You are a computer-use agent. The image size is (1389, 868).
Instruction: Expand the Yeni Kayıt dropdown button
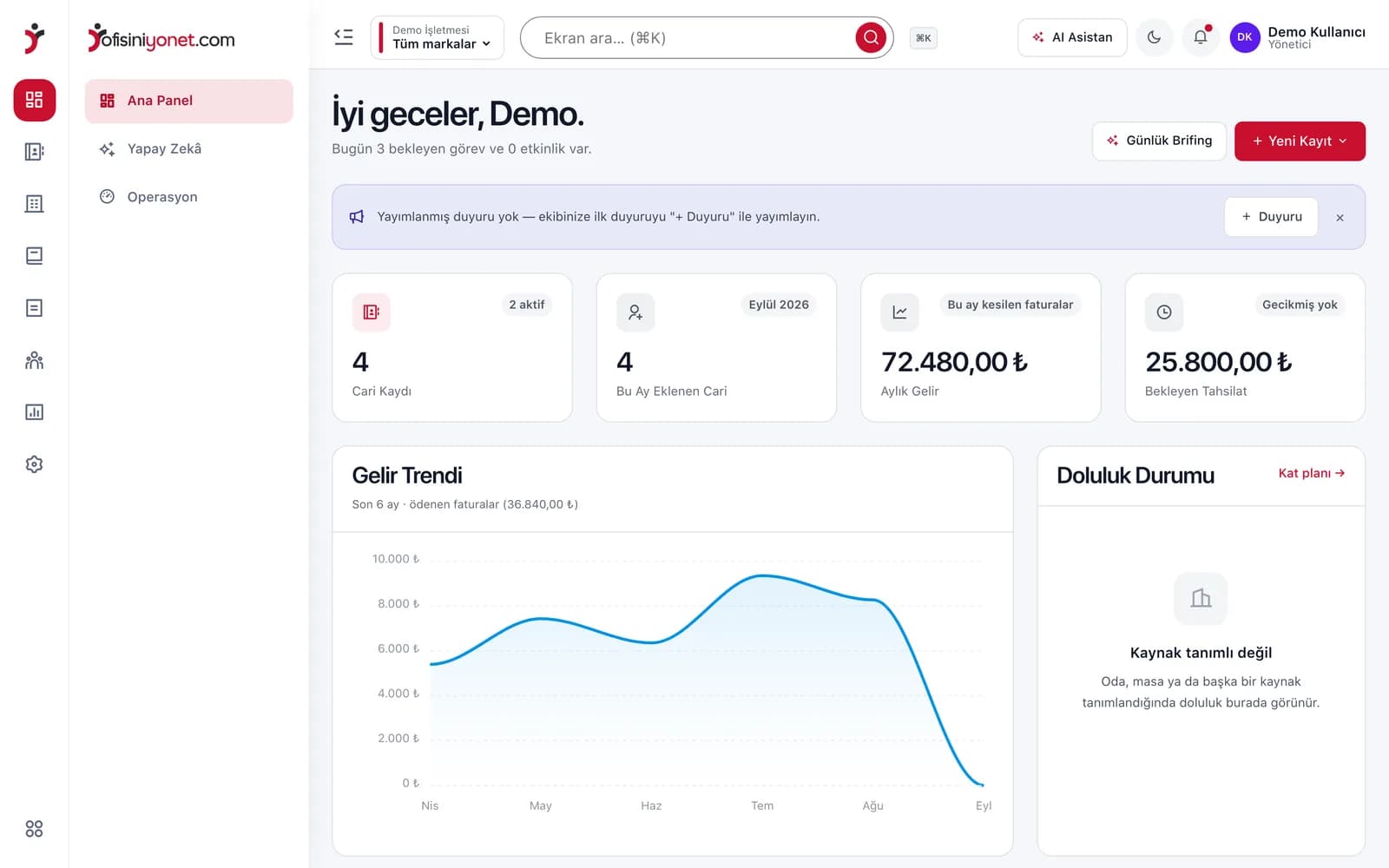[x=1300, y=141]
